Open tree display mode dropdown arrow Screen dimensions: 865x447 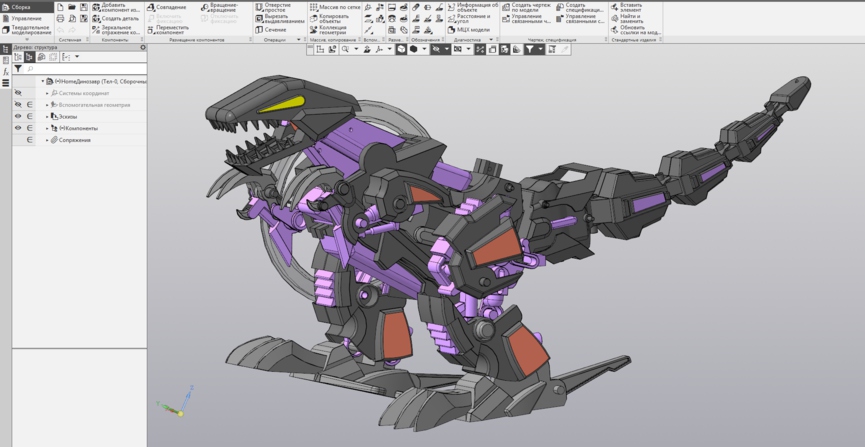[77, 57]
